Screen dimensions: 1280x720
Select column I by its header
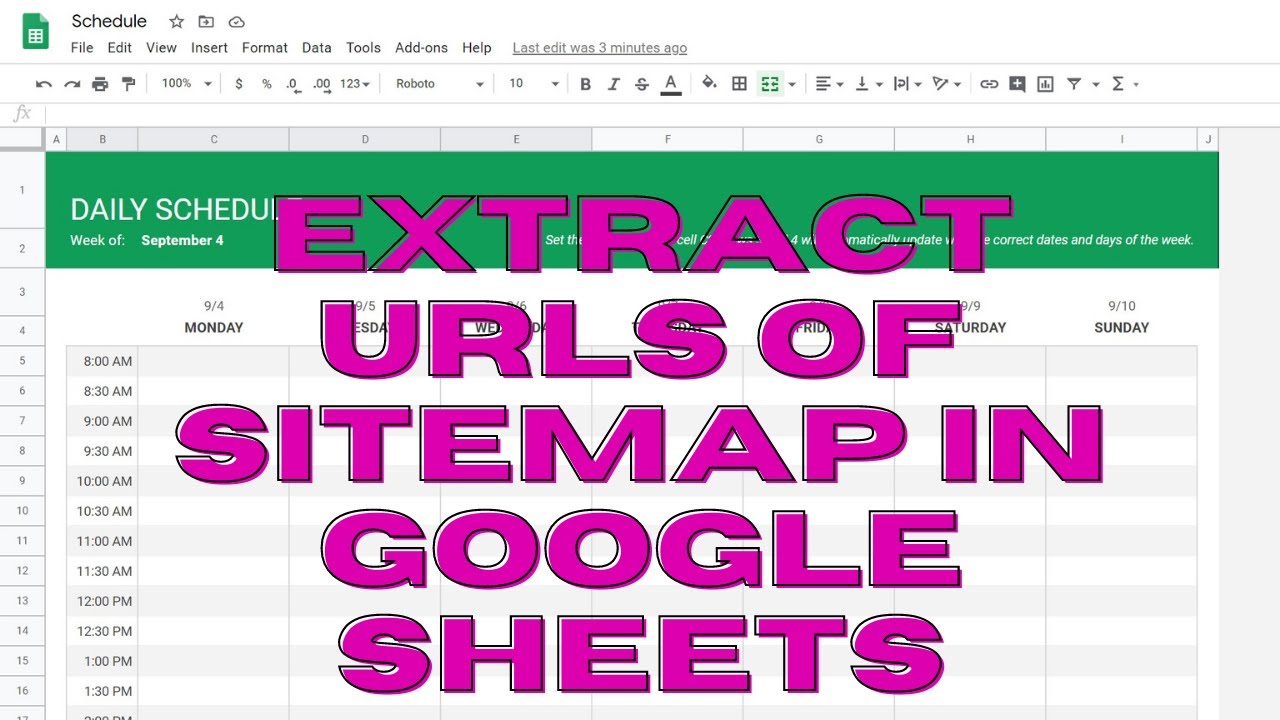tap(1122, 140)
